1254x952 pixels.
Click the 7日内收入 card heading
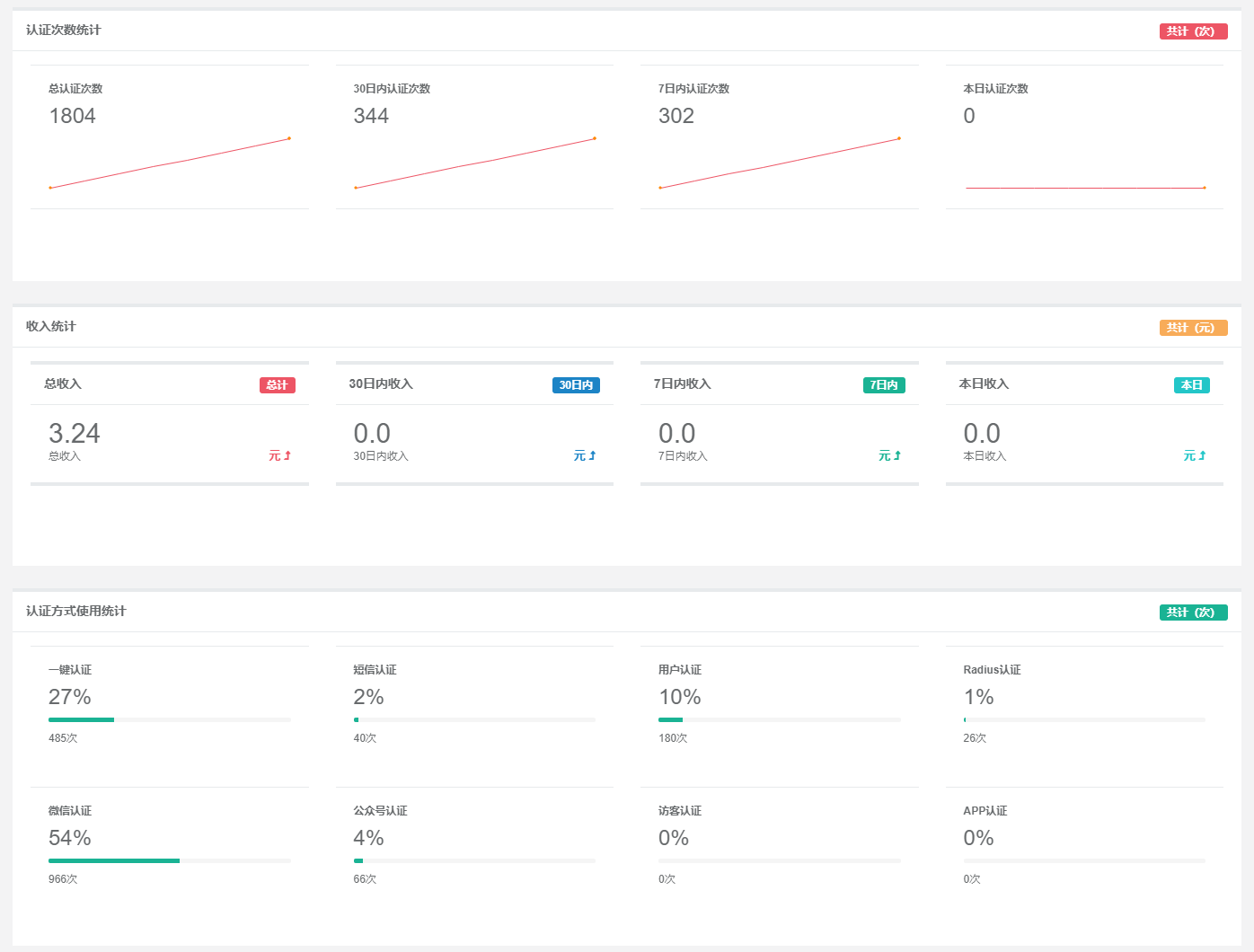pyautogui.click(x=683, y=383)
